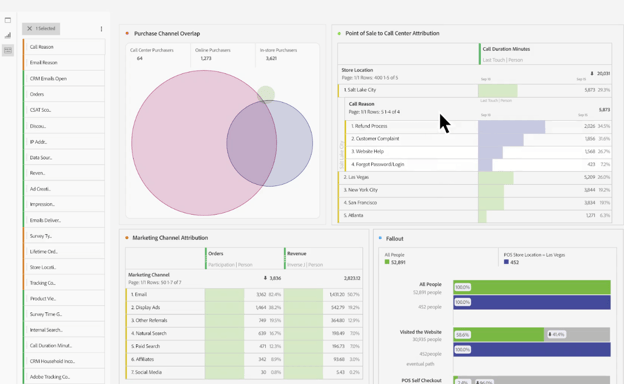Select the Refund Process row
This screenshot has width=624, height=384.
point(478,126)
